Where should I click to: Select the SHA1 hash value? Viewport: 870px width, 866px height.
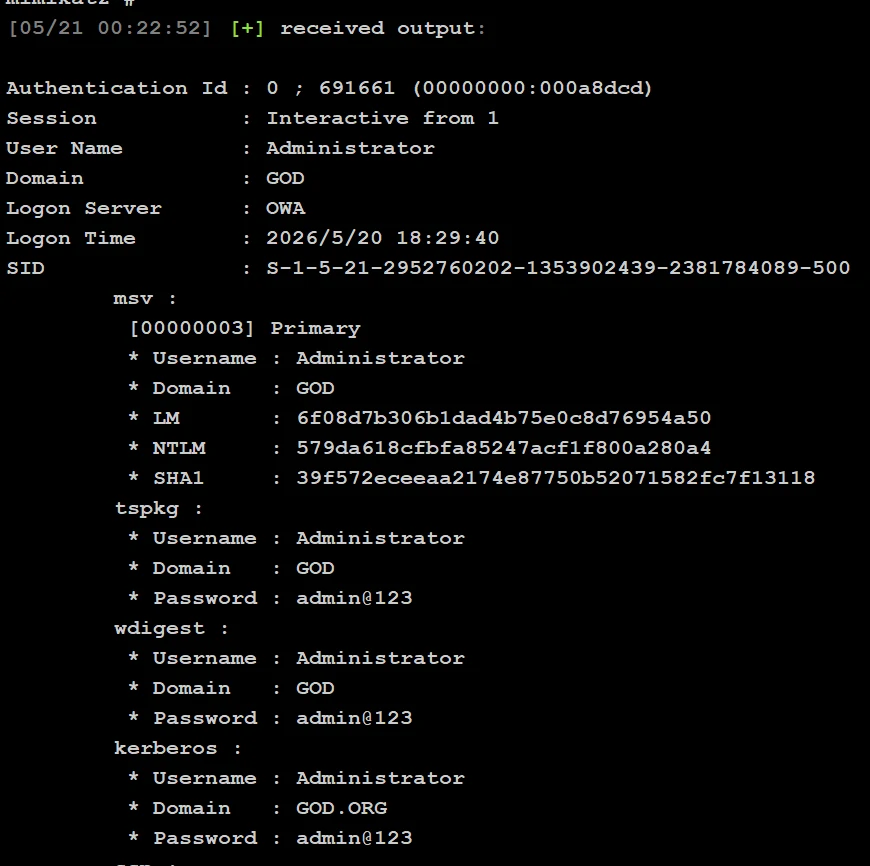pyautogui.click(x=555, y=478)
